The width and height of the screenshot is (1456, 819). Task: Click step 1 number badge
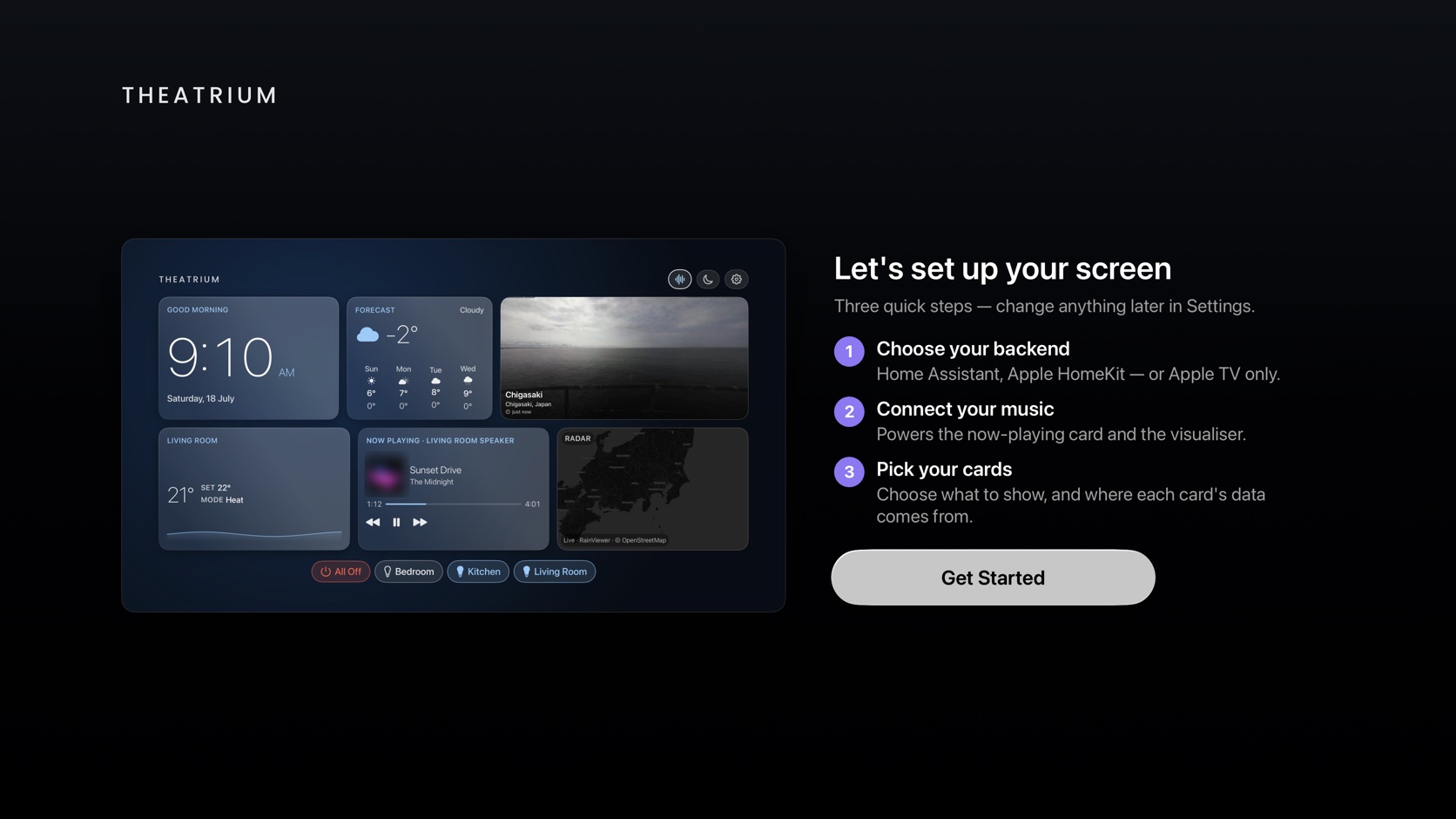pos(849,352)
